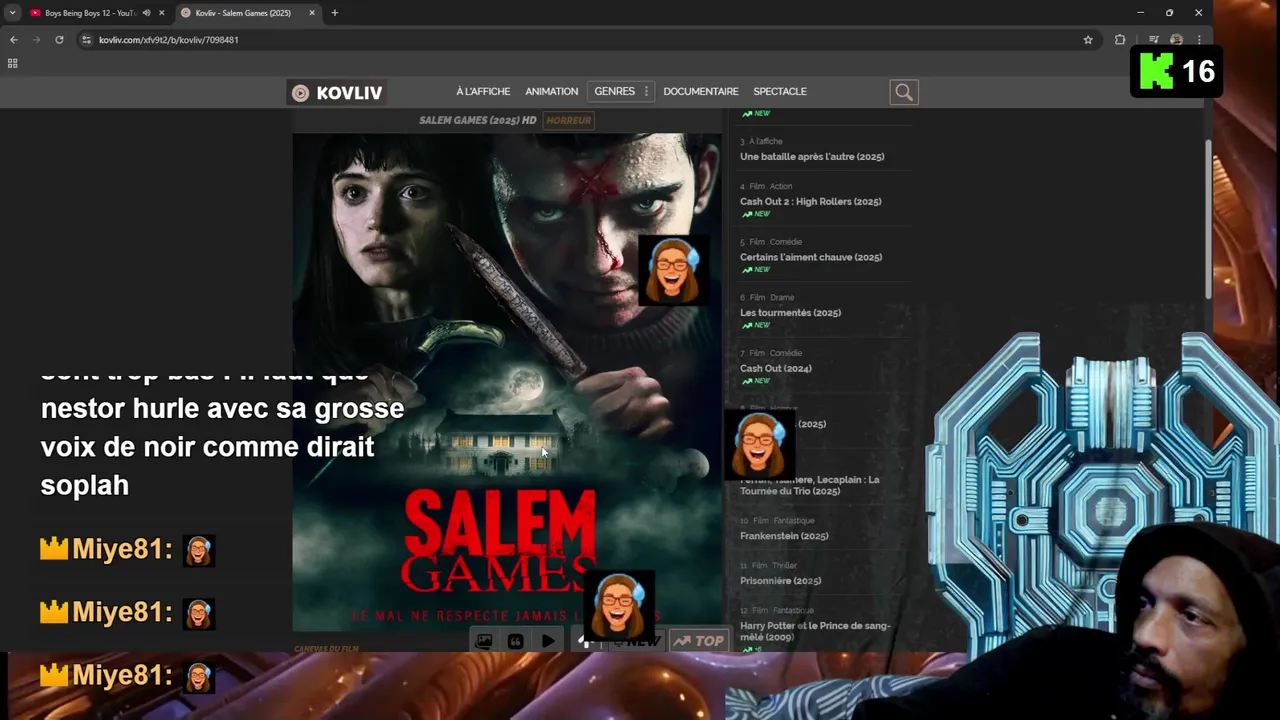Bookmark this page with the star icon
The height and width of the screenshot is (720, 1280).
pos(1088,40)
